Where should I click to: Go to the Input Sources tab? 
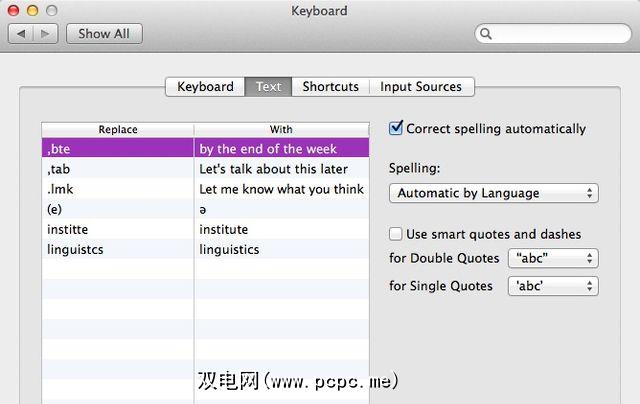coord(421,87)
